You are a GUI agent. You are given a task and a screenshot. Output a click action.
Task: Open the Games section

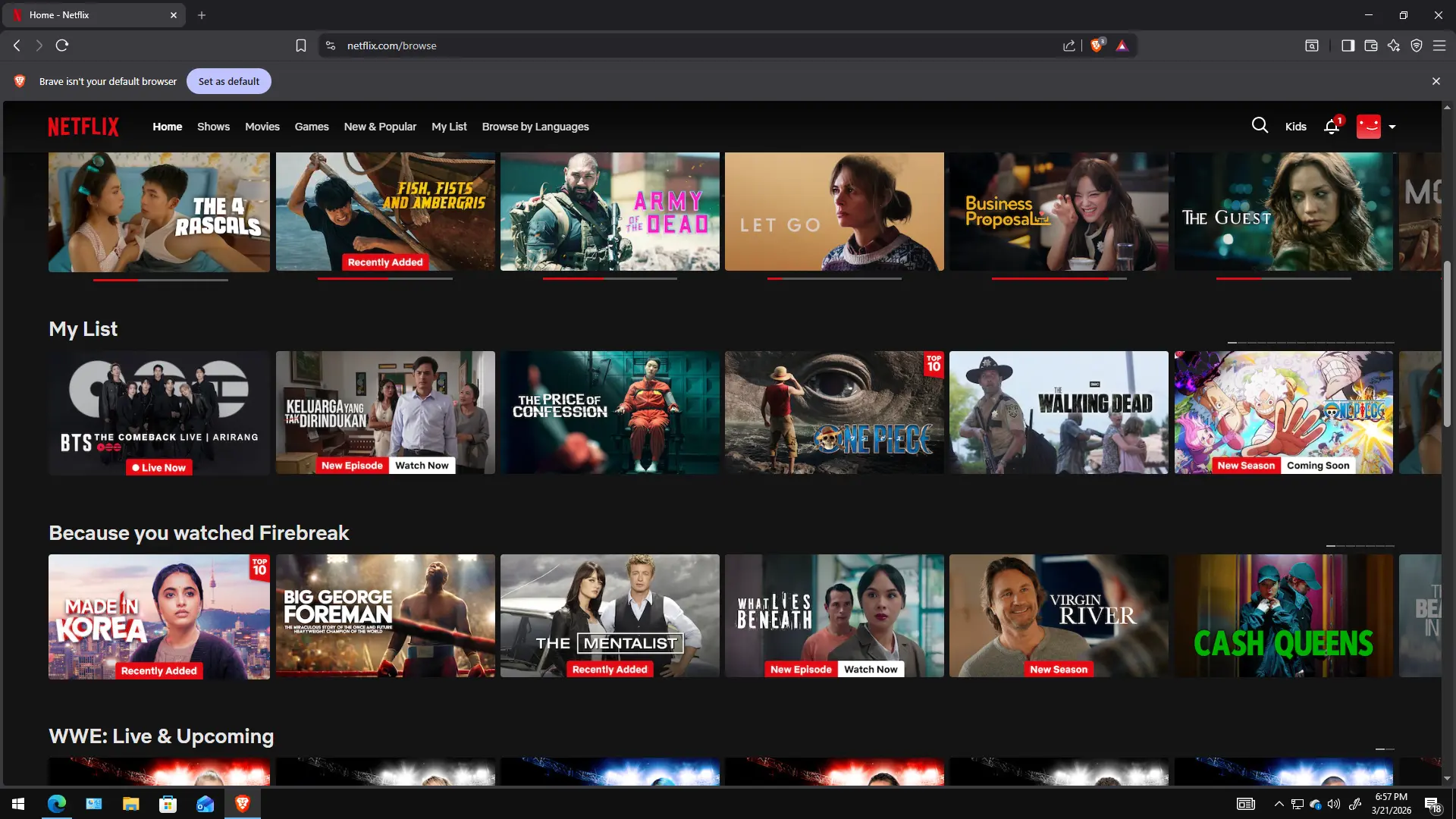312,127
